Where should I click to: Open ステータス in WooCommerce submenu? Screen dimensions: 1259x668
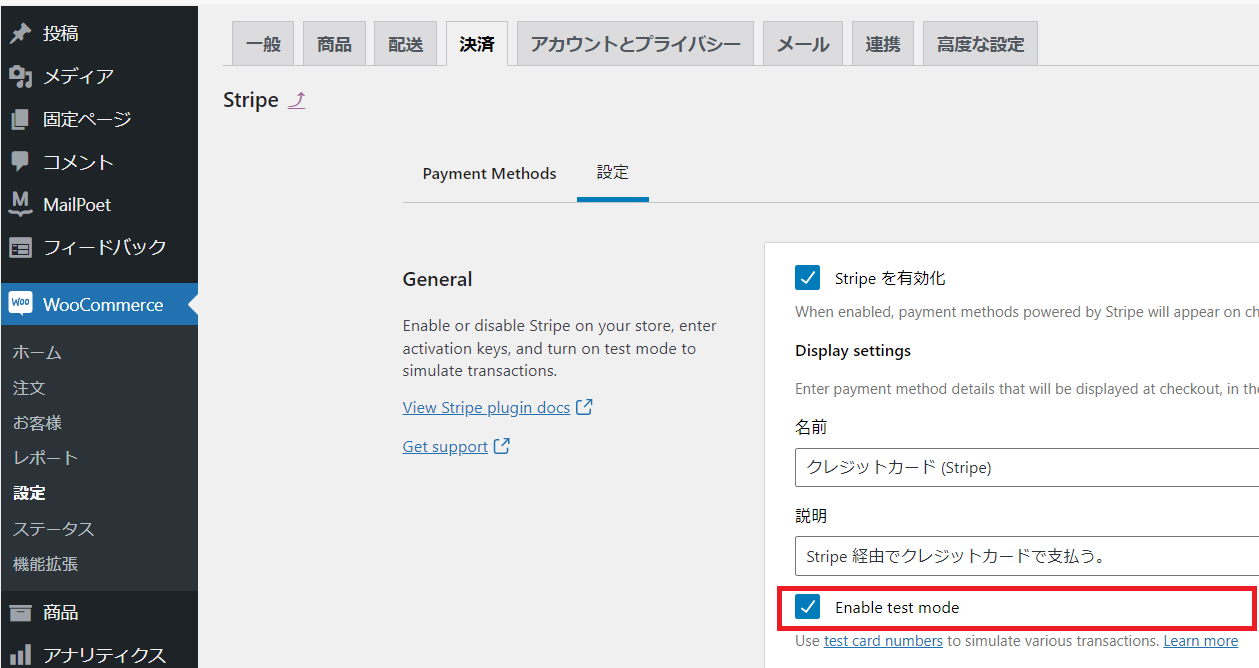[53, 528]
